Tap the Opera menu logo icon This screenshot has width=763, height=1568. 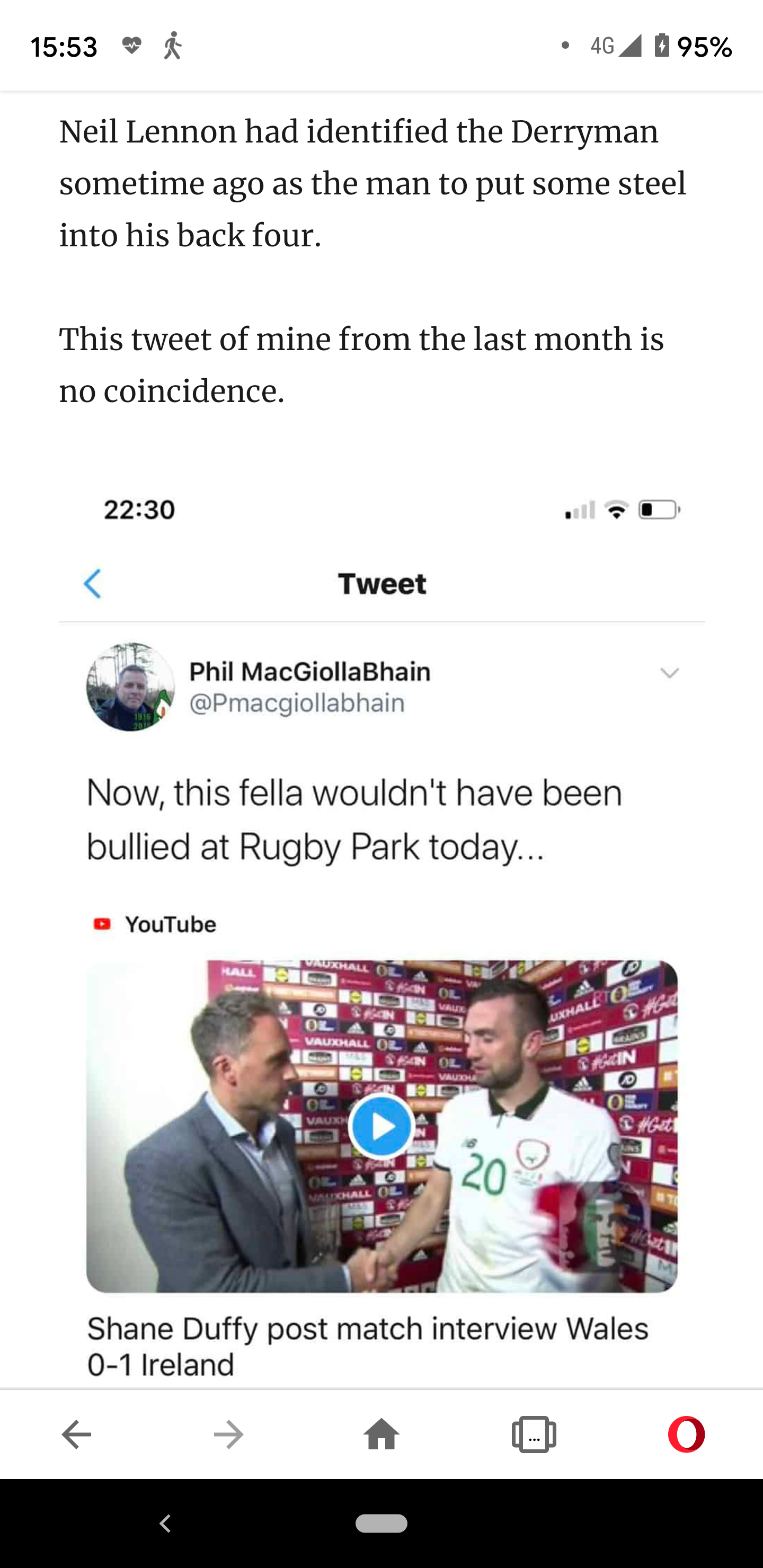tap(686, 1435)
